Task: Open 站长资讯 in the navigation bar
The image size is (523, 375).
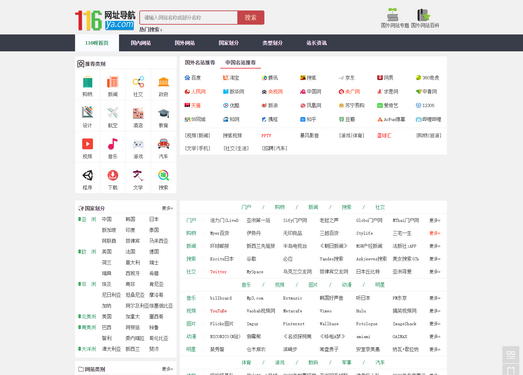Action: (317, 43)
